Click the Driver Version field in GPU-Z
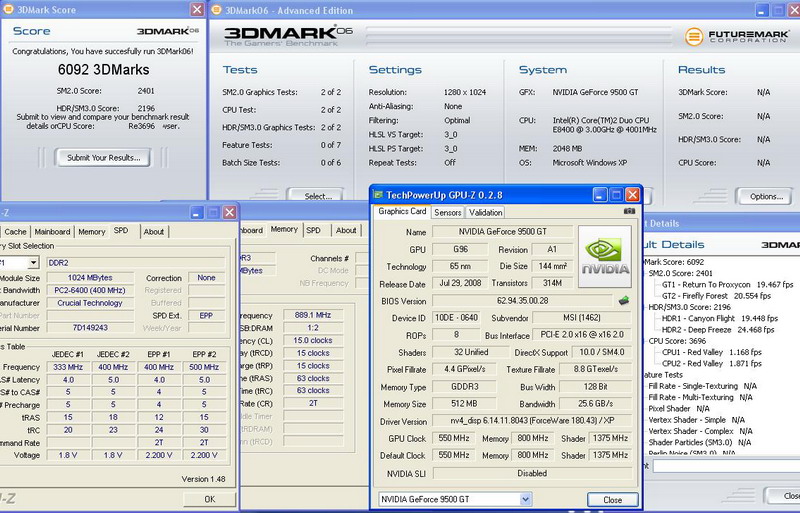The width and height of the screenshot is (800, 513). click(532, 421)
